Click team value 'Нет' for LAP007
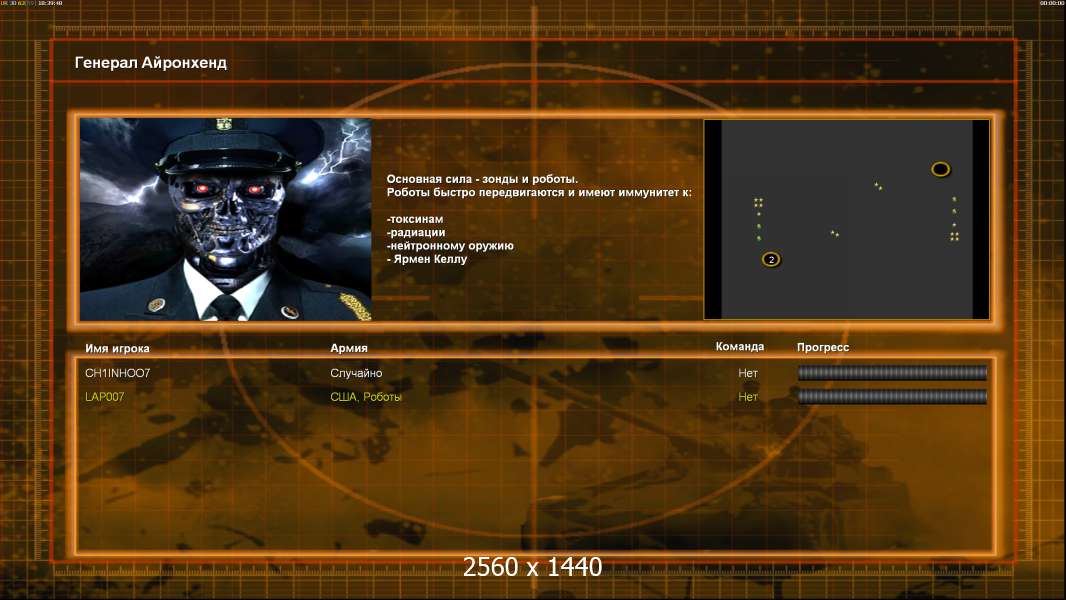The height and width of the screenshot is (600, 1066). 748,397
